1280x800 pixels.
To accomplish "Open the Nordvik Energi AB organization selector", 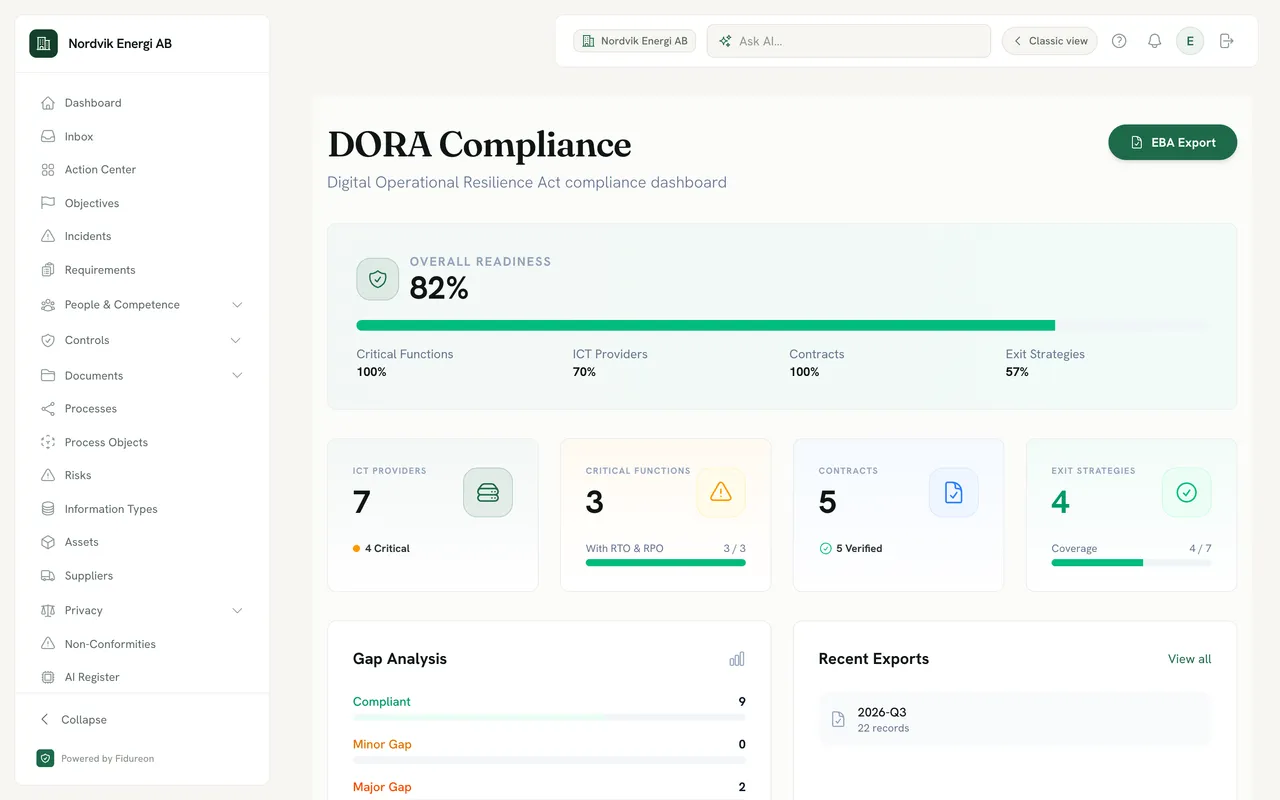I will (634, 41).
